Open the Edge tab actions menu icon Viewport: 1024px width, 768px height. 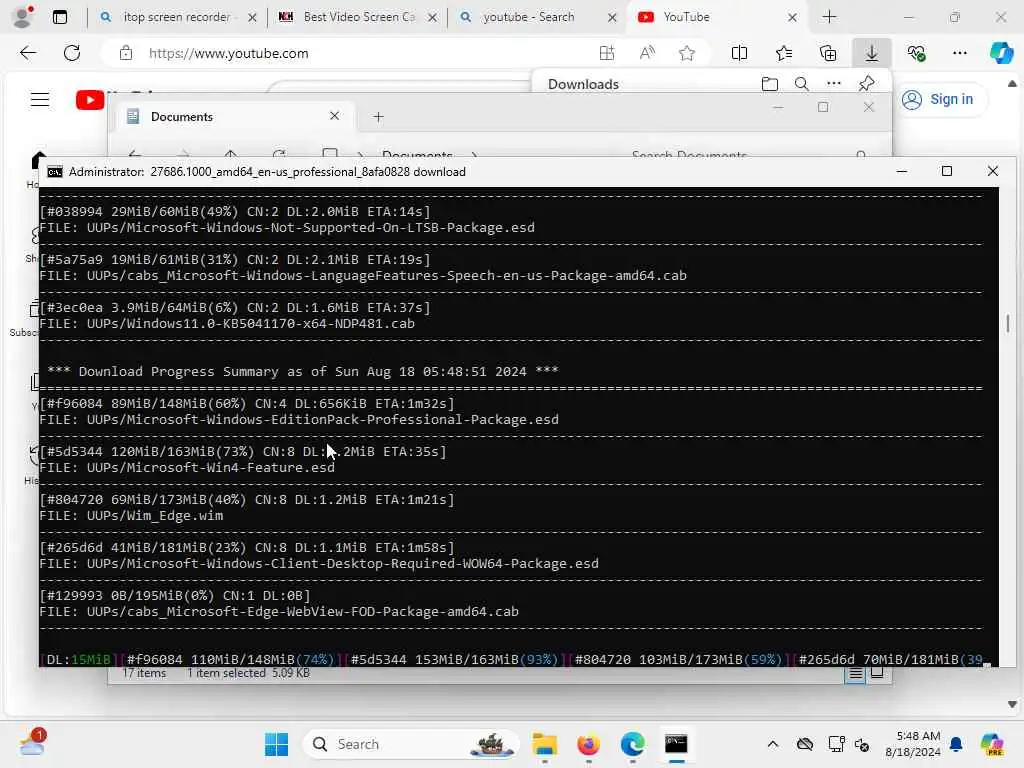coord(59,17)
